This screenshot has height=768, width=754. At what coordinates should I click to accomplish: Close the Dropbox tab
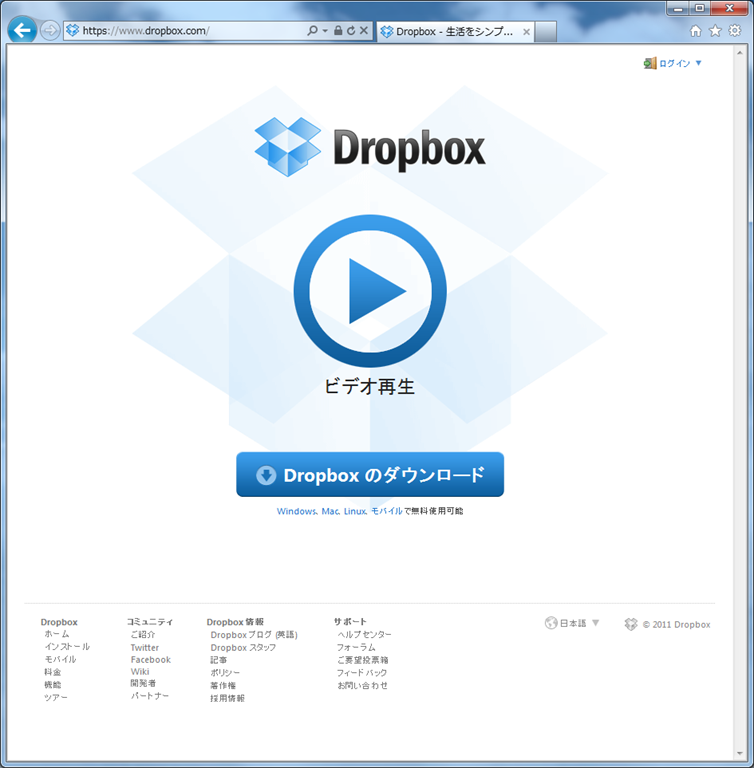tap(526, 32)
